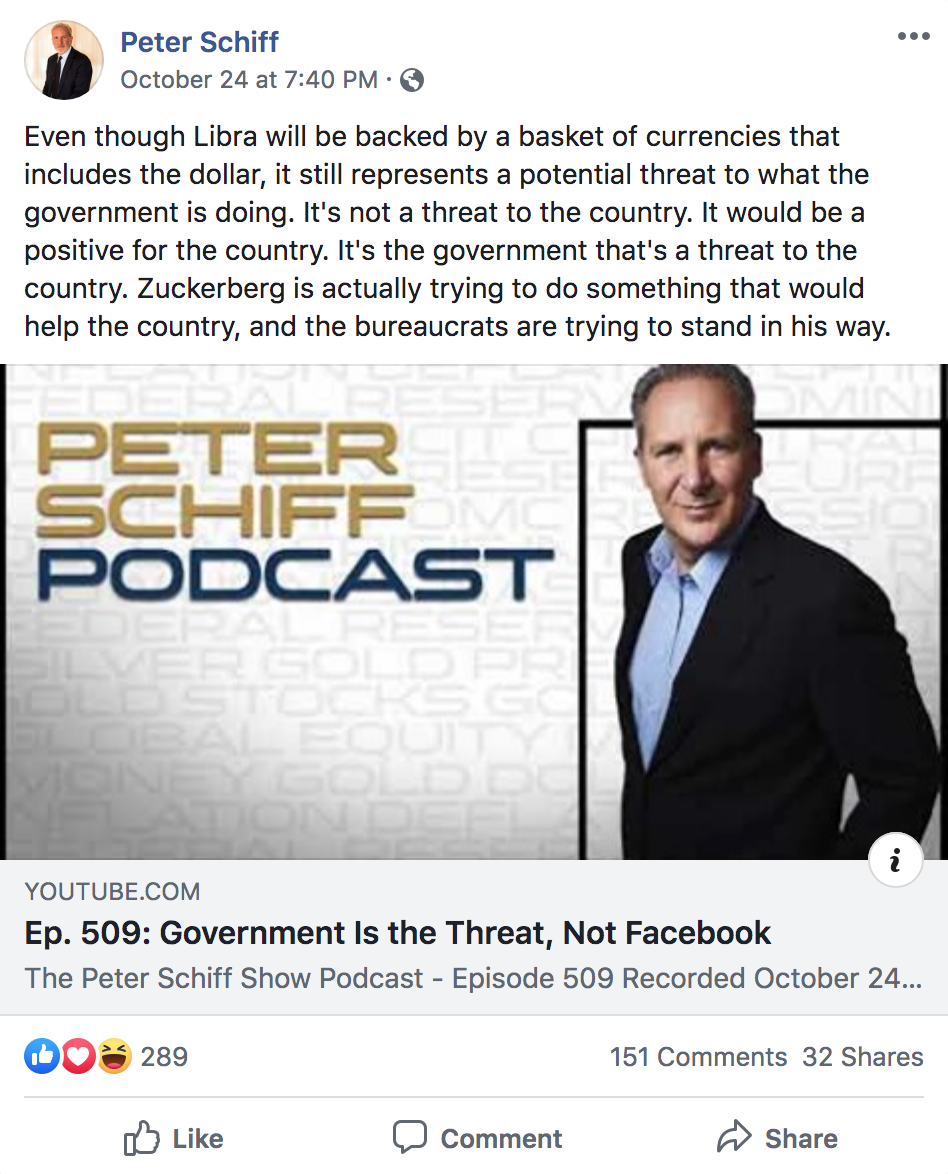Click the speech bubble comment icon
The width and height of the screenshot is (948, 1174).
[x=410, y=1138]
